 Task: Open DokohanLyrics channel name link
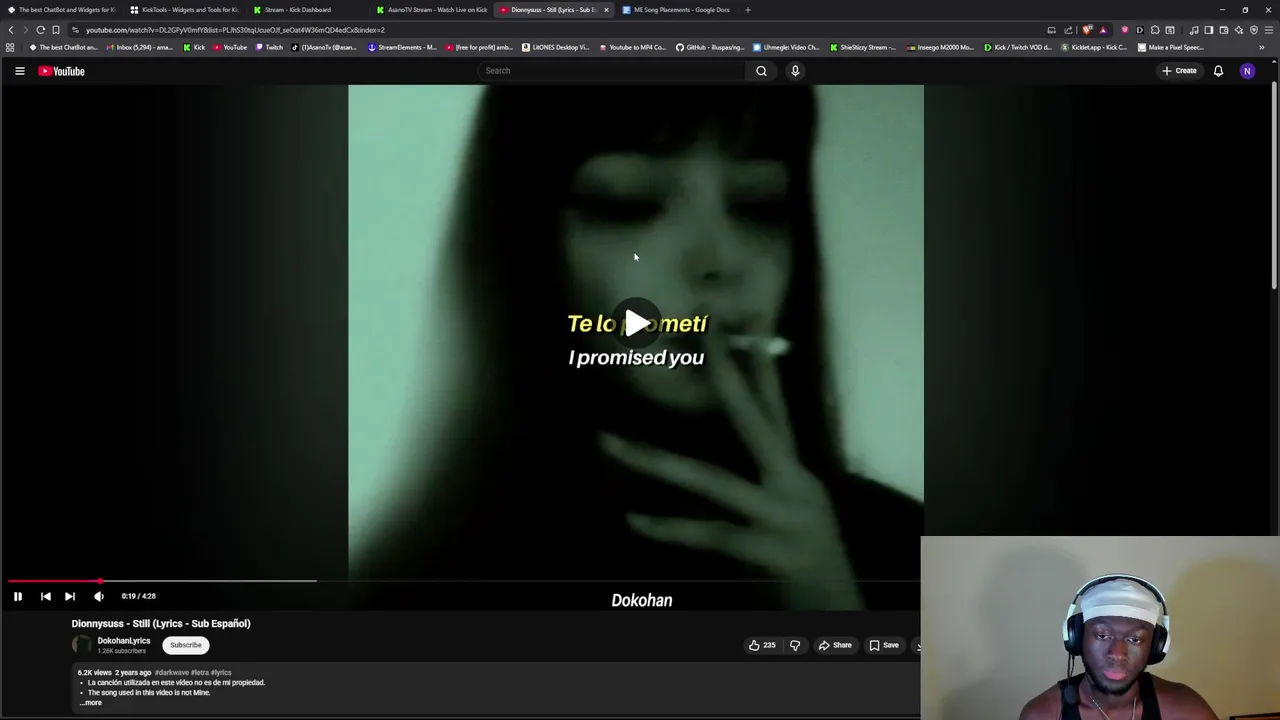[x=124, y=641]
